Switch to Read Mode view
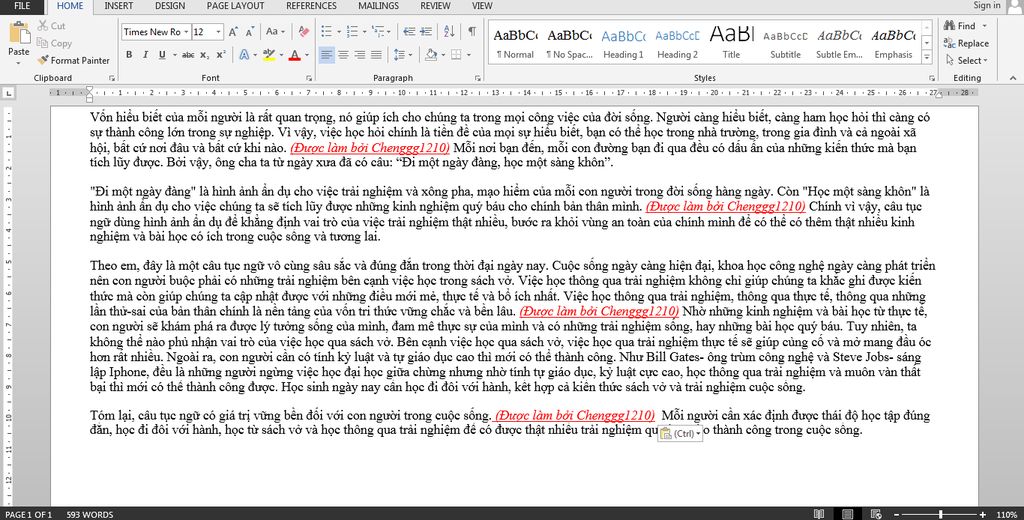The width and height of the screenshot is (1024, 520). pos(819,514)
